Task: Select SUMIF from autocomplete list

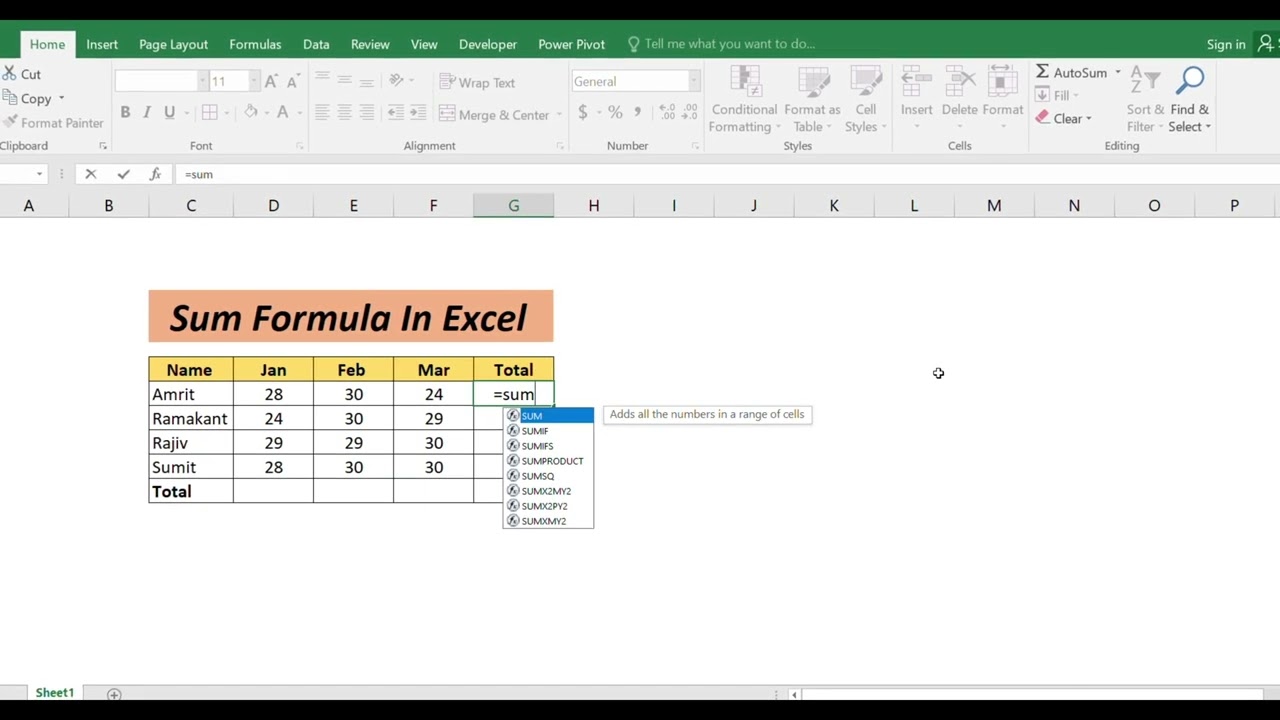Action: click(x=548, y=431)
